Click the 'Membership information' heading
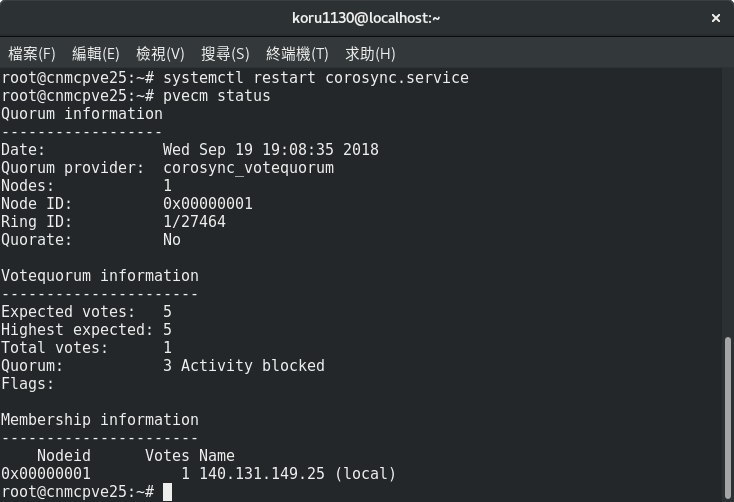The width and height of the screenshot is (734, 502). click(100, 420)
